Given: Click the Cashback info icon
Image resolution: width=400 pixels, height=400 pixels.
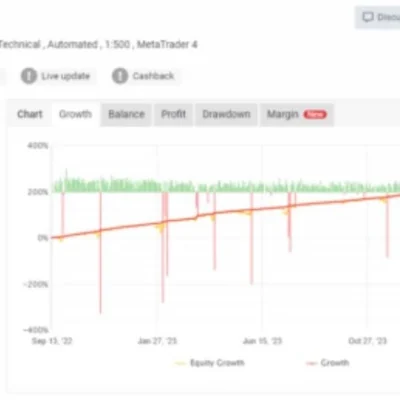Looking at the screenshot, I should 120,76.
